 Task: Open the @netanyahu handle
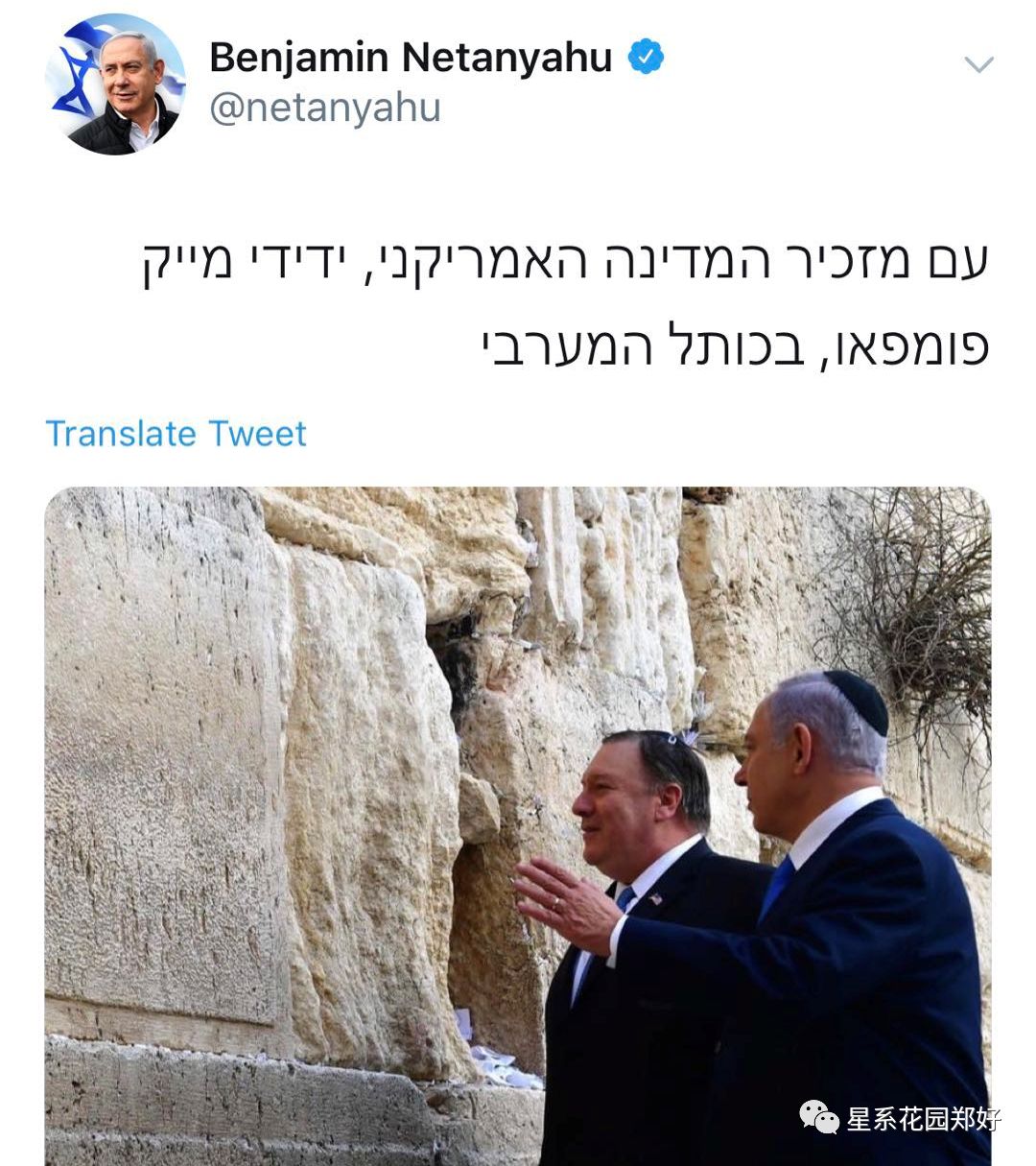coord(324,107)
